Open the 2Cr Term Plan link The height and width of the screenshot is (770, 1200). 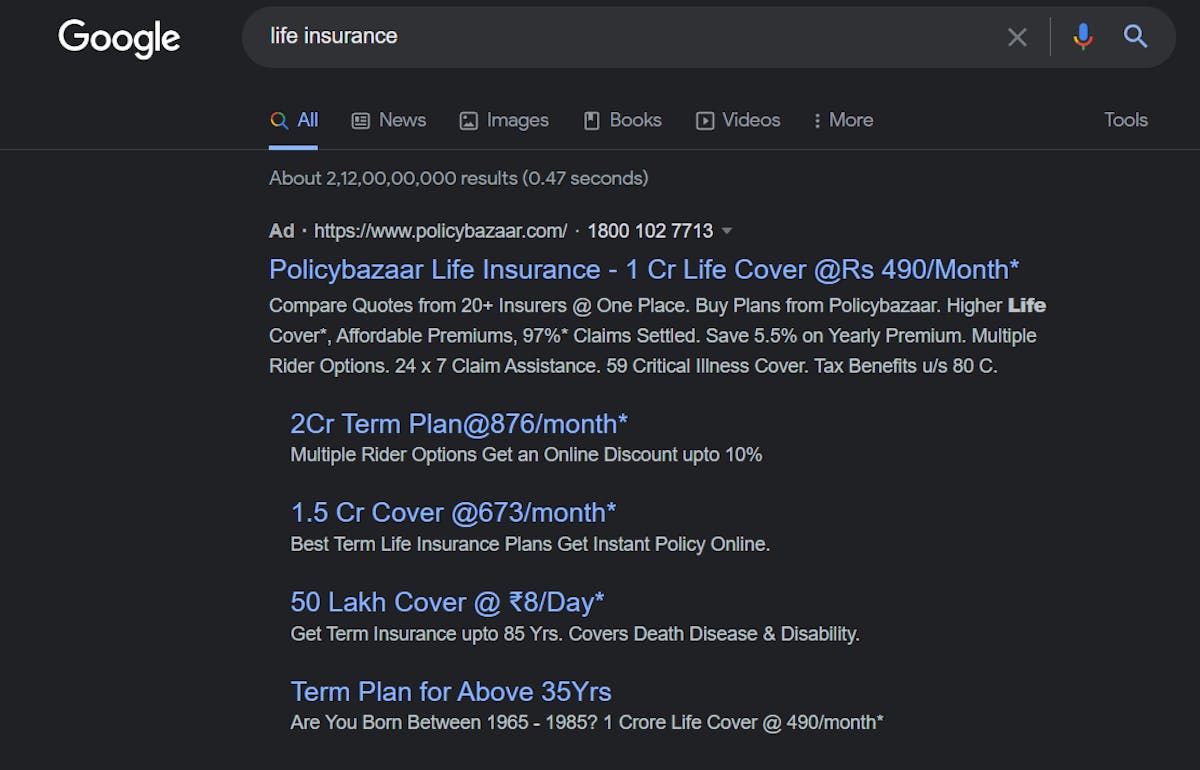click(459, 424)
